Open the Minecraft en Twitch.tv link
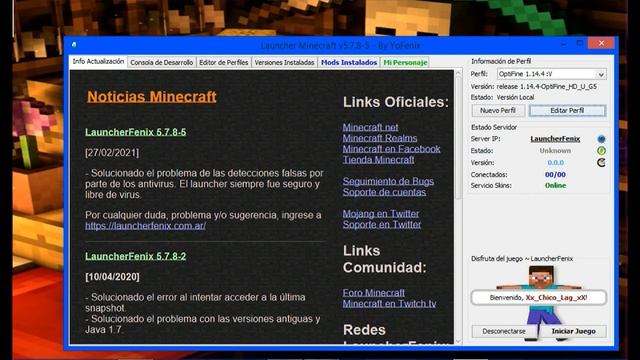The height and width of the screenshot is (360, 640). [x=389, y=304]
